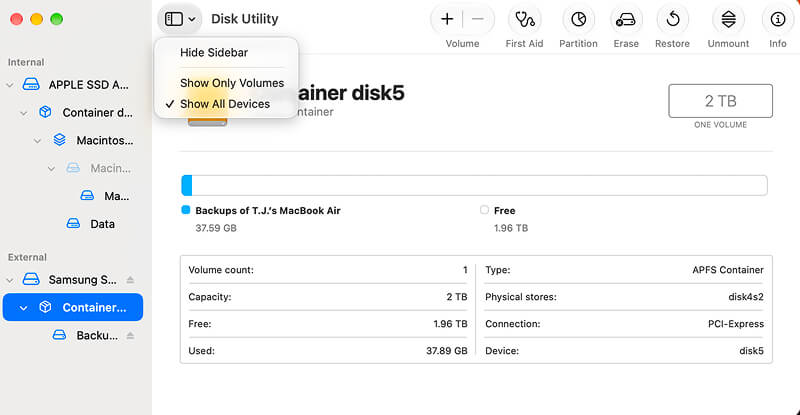
Task: Collapse the APPLE SSD tree chevron
Action: (10, 85)
